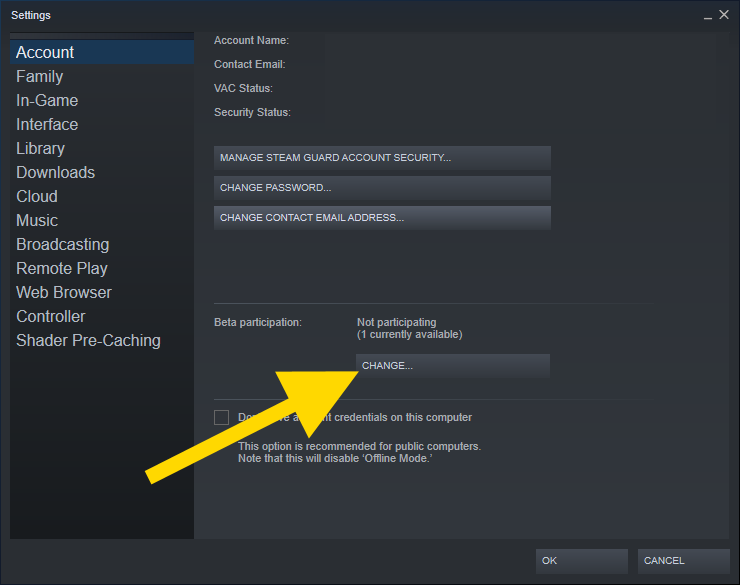Click the 'Account Name:' label

(251, 41)
